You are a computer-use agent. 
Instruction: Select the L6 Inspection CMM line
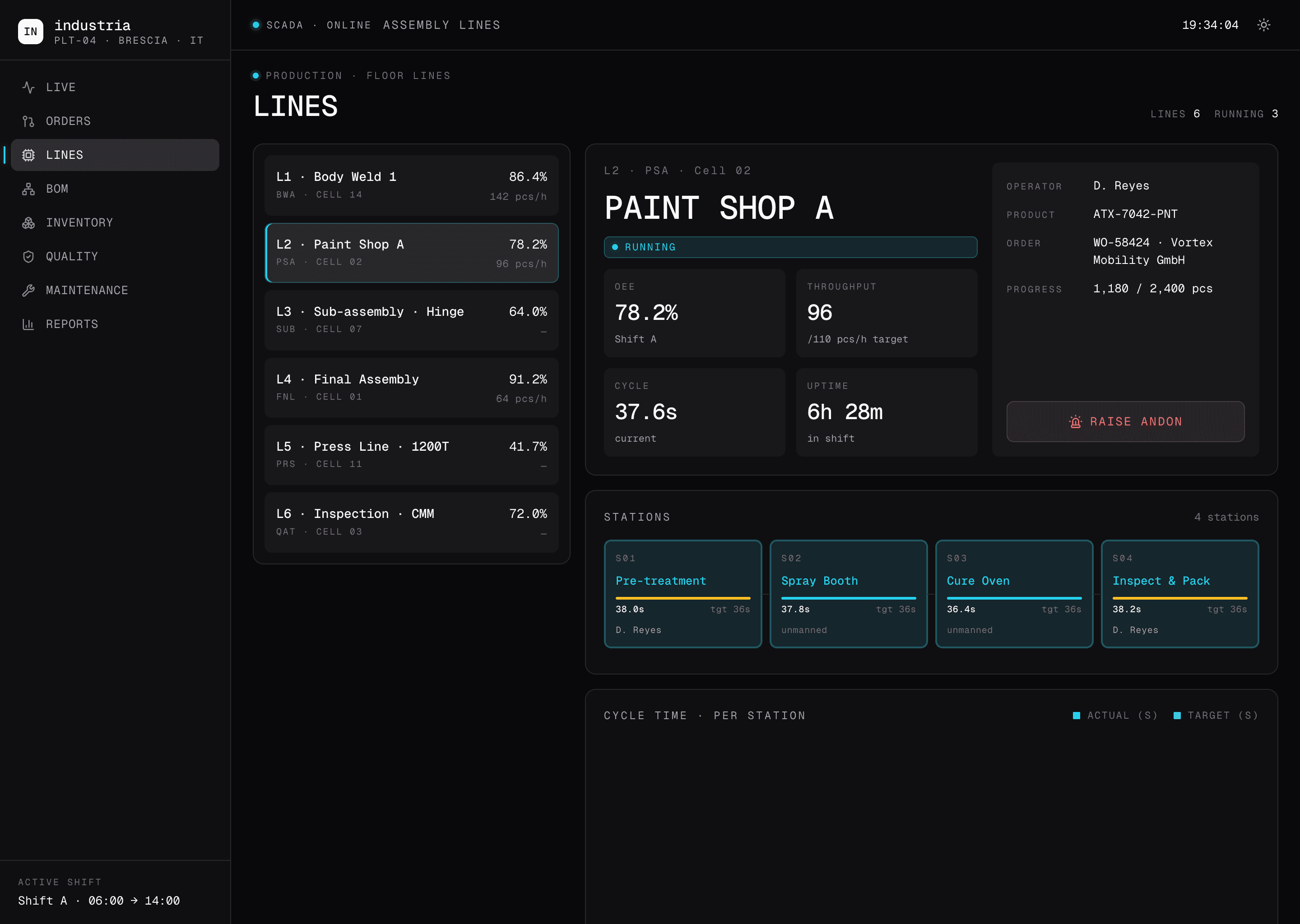click(412, 522)
